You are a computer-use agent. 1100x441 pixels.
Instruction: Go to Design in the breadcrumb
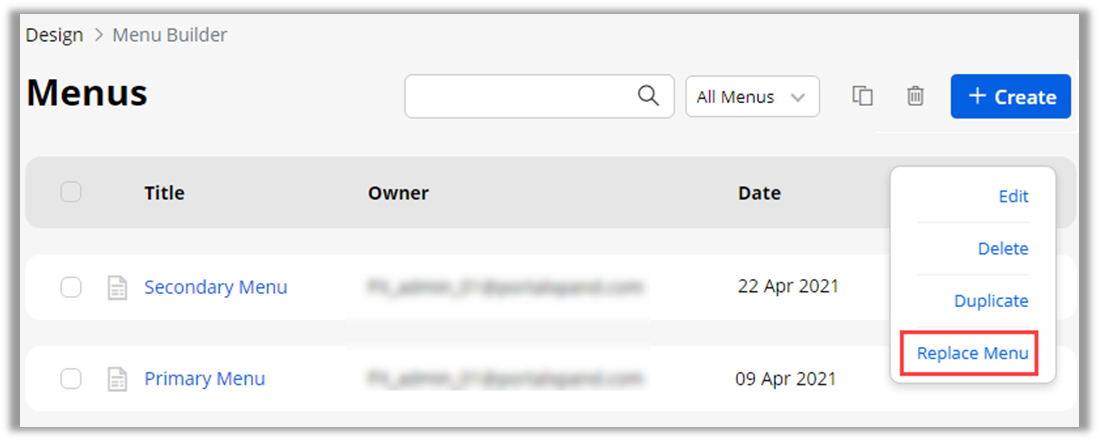tap(54, 35)
